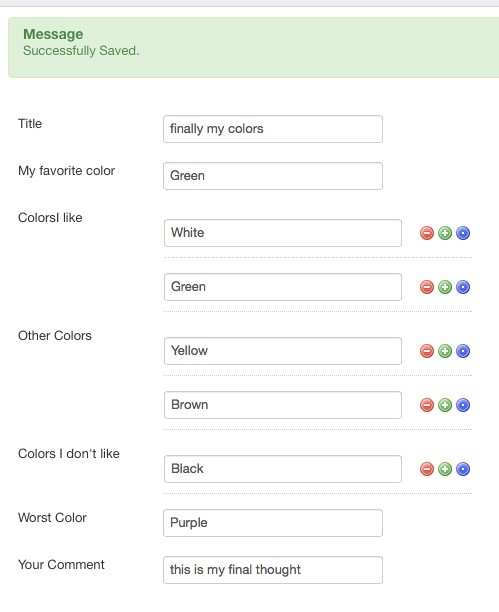Click the blue move icon beside Green row
Image resolution: width=499 pixels, height=612 pixels.
pyautogui.click(x=463, y=287)
